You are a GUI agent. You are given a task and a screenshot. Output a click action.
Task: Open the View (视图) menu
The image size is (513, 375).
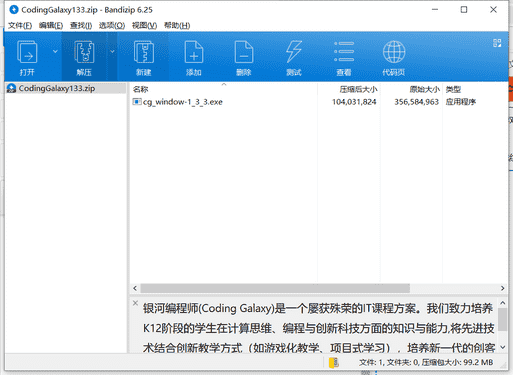point(144,25)
